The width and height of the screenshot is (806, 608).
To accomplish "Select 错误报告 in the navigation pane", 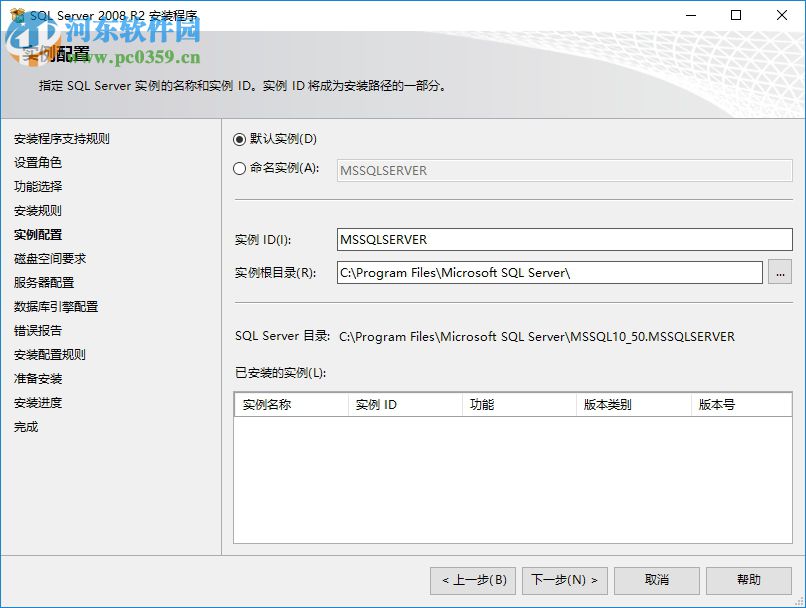I will tap(36, 330).
